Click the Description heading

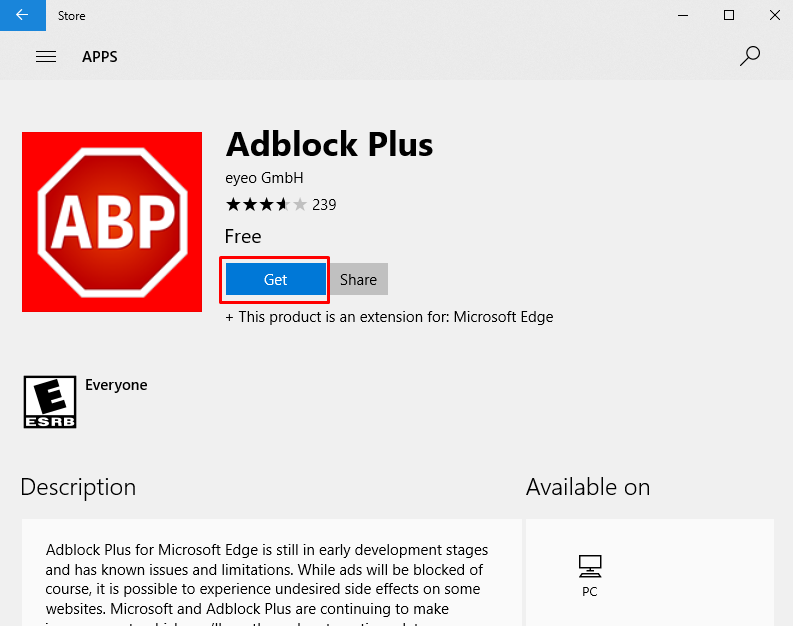[x=78, y=488]
